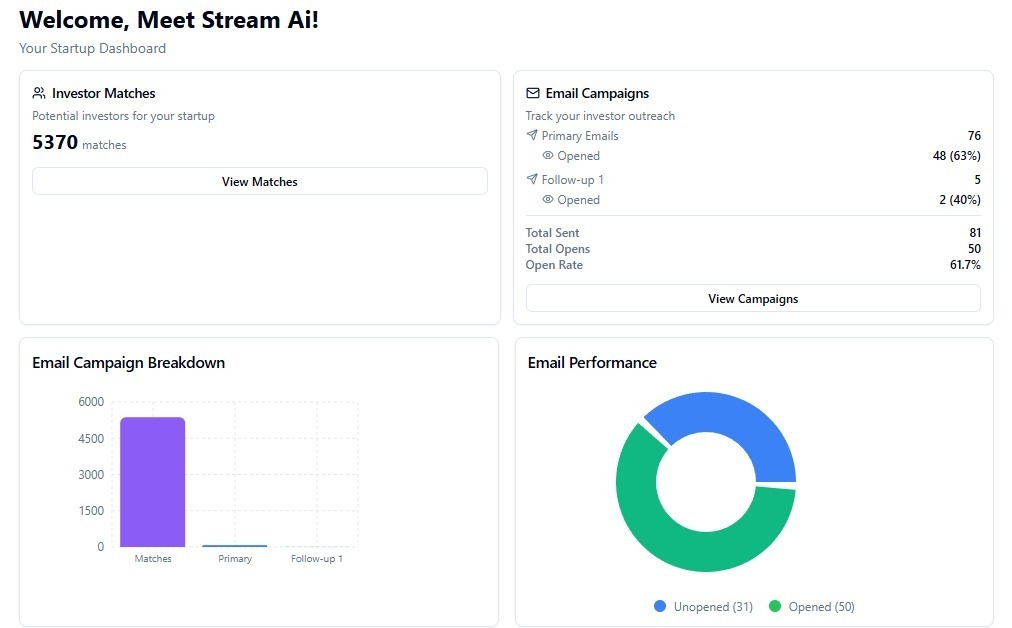Click the "Follow-up 1" x-axis label
Screen dimensions: 1012x628
(x=317, y=558)
